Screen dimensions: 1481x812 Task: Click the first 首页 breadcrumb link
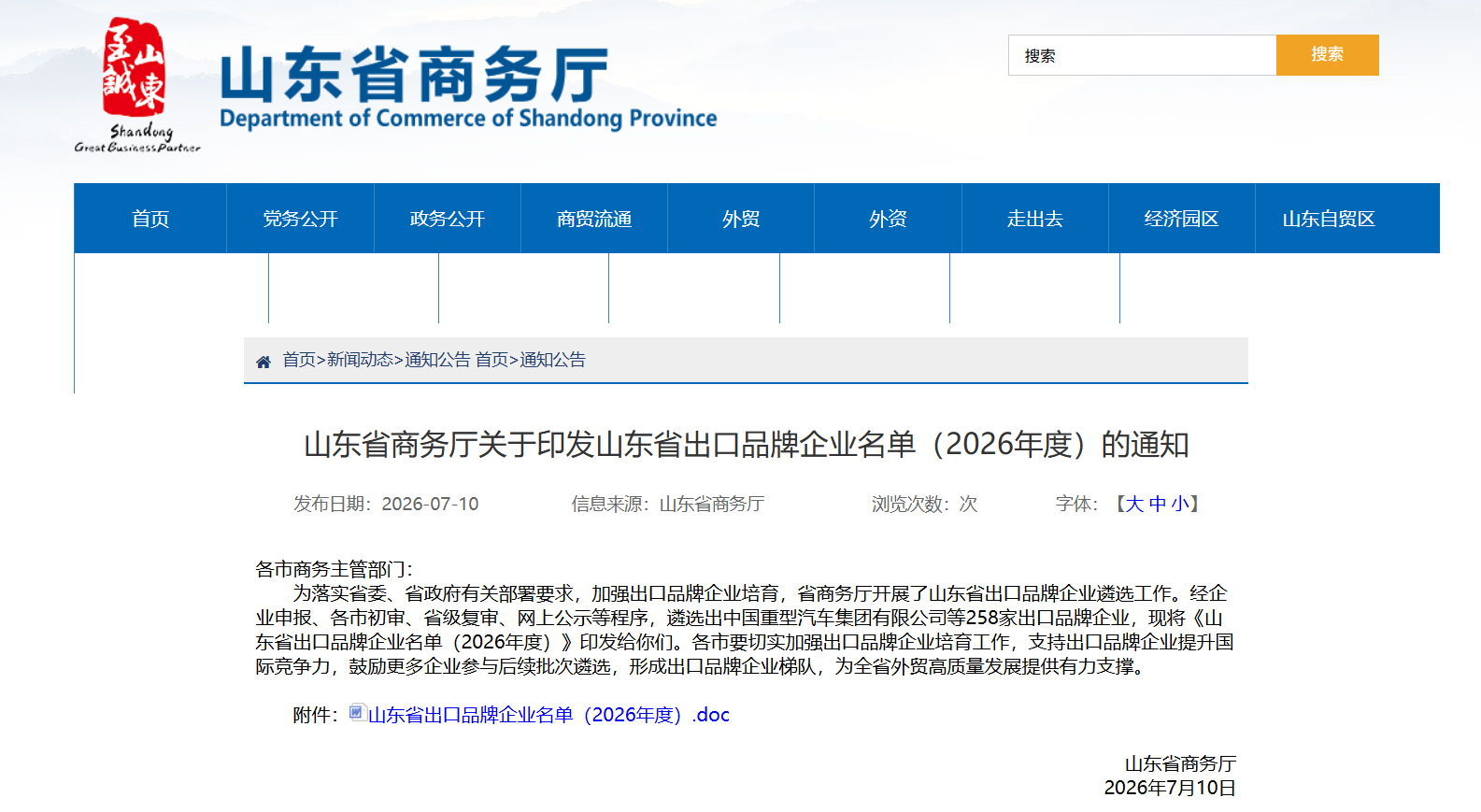tap(299, 360)
